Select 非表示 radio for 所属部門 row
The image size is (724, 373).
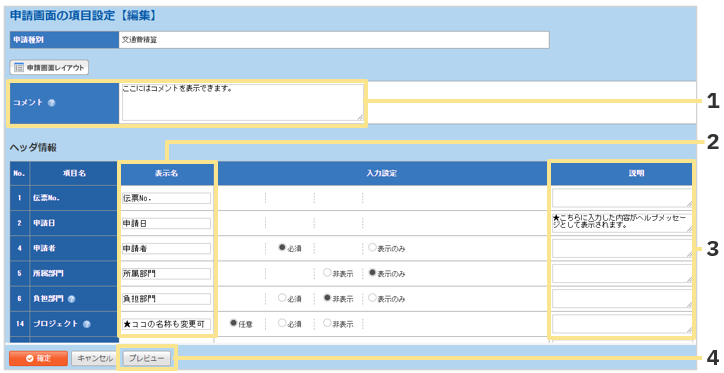tap(327, 273)
